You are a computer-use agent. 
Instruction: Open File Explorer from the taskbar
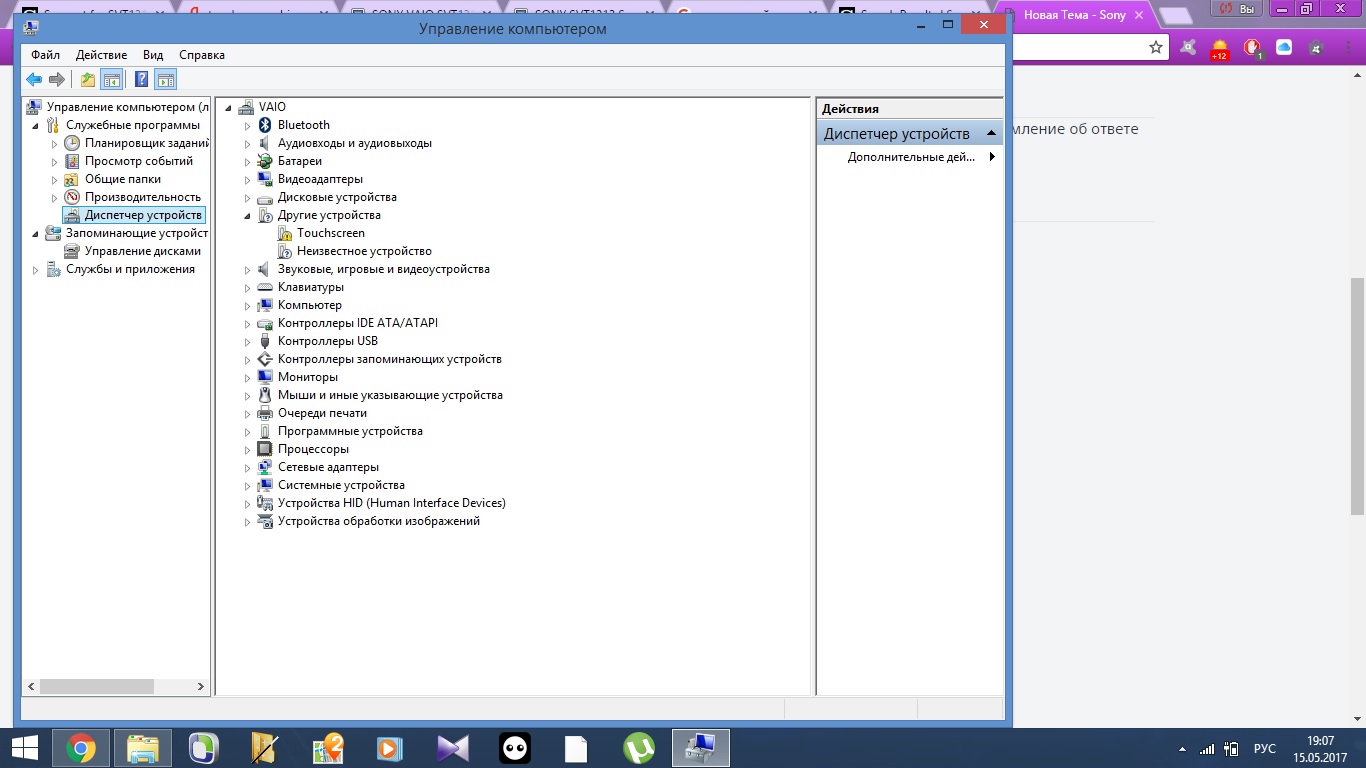click(x=143, y=748)
